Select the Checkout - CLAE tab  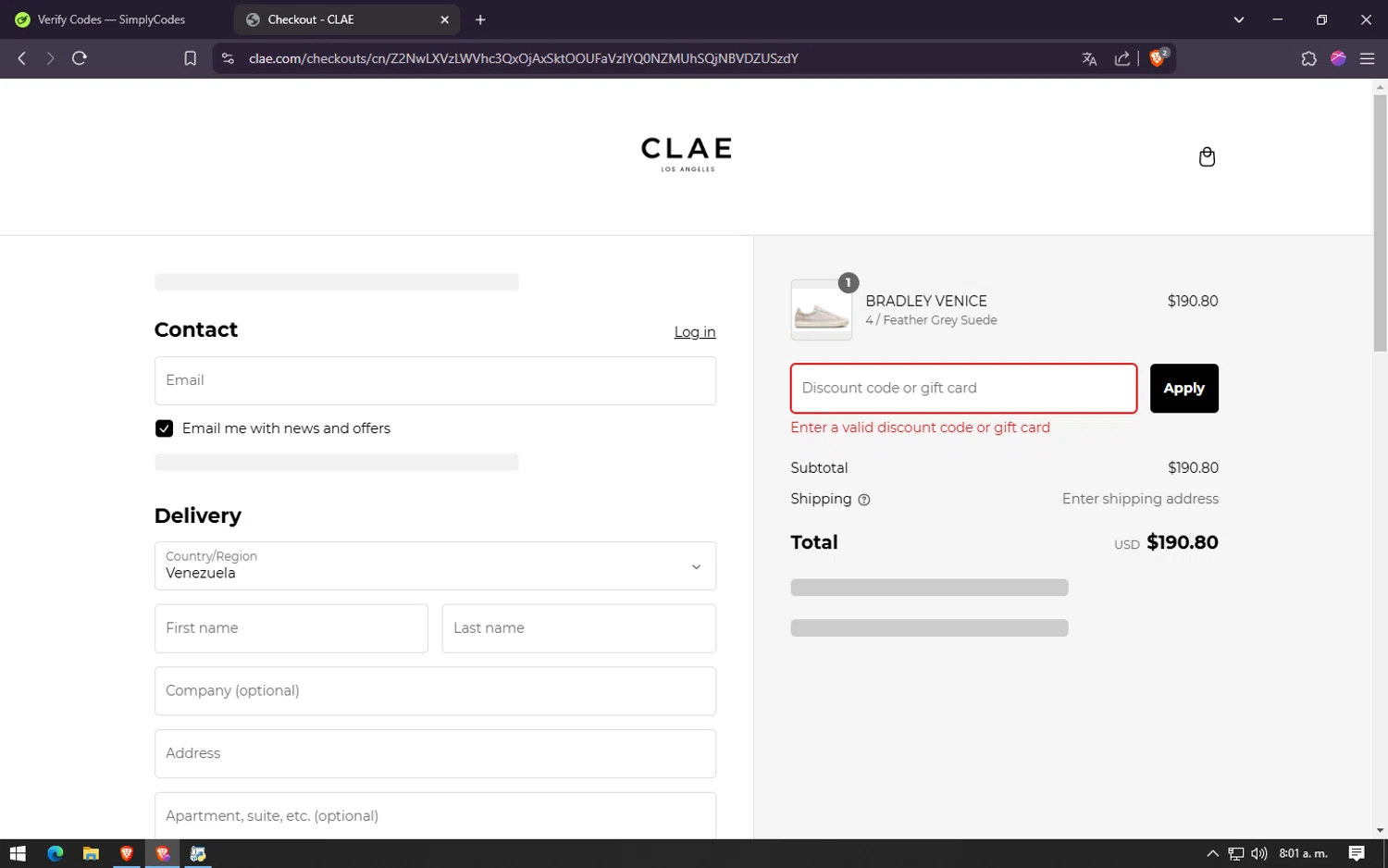346,19
